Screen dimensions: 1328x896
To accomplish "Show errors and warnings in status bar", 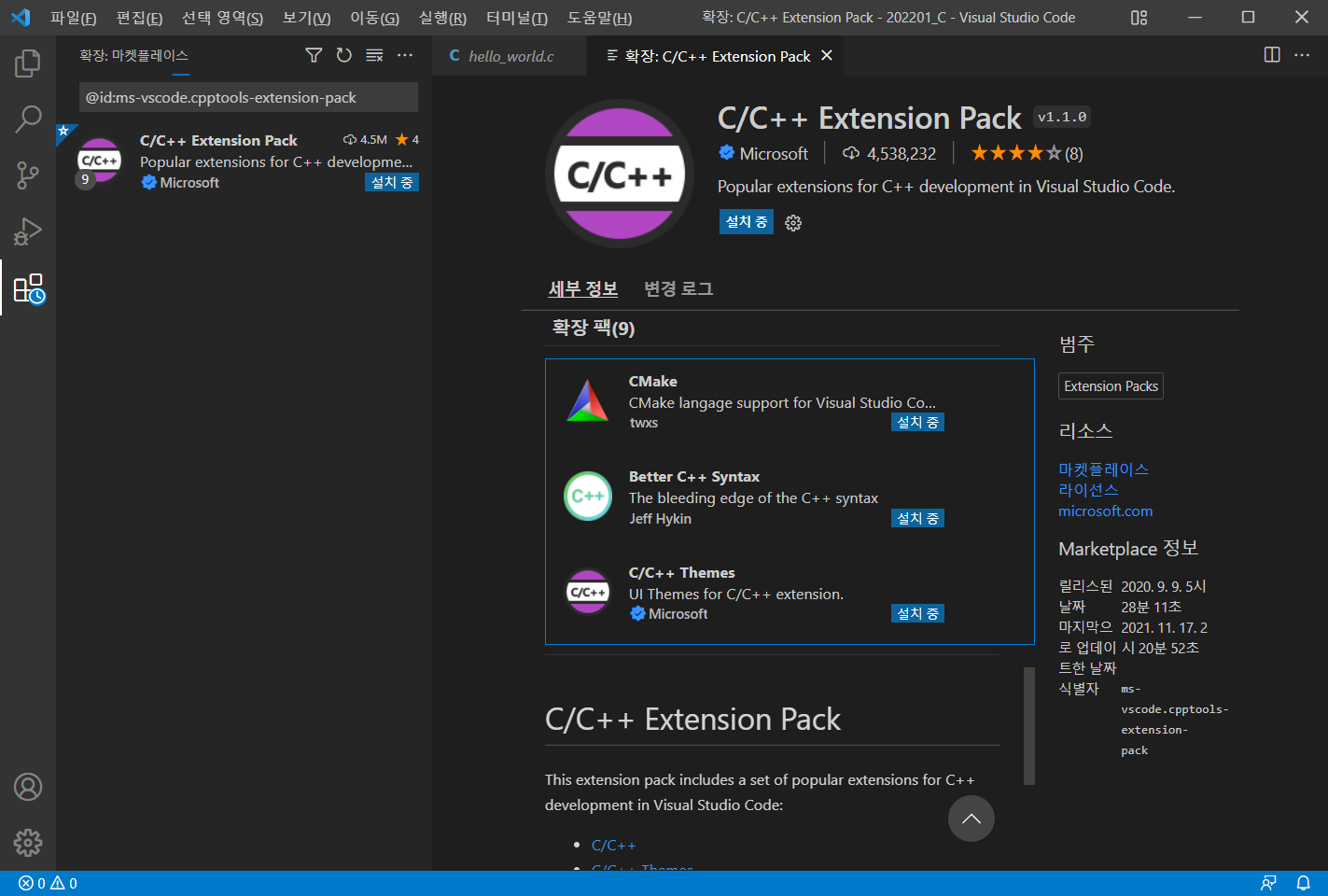I will click(x=48, y=883).
